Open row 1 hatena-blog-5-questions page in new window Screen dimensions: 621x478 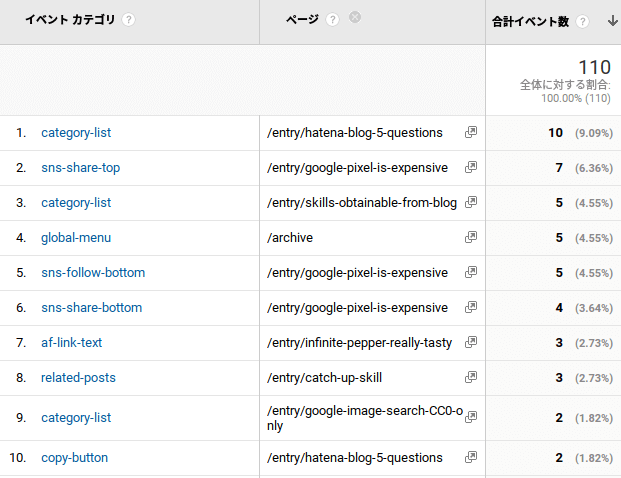[x=471, y=132]
